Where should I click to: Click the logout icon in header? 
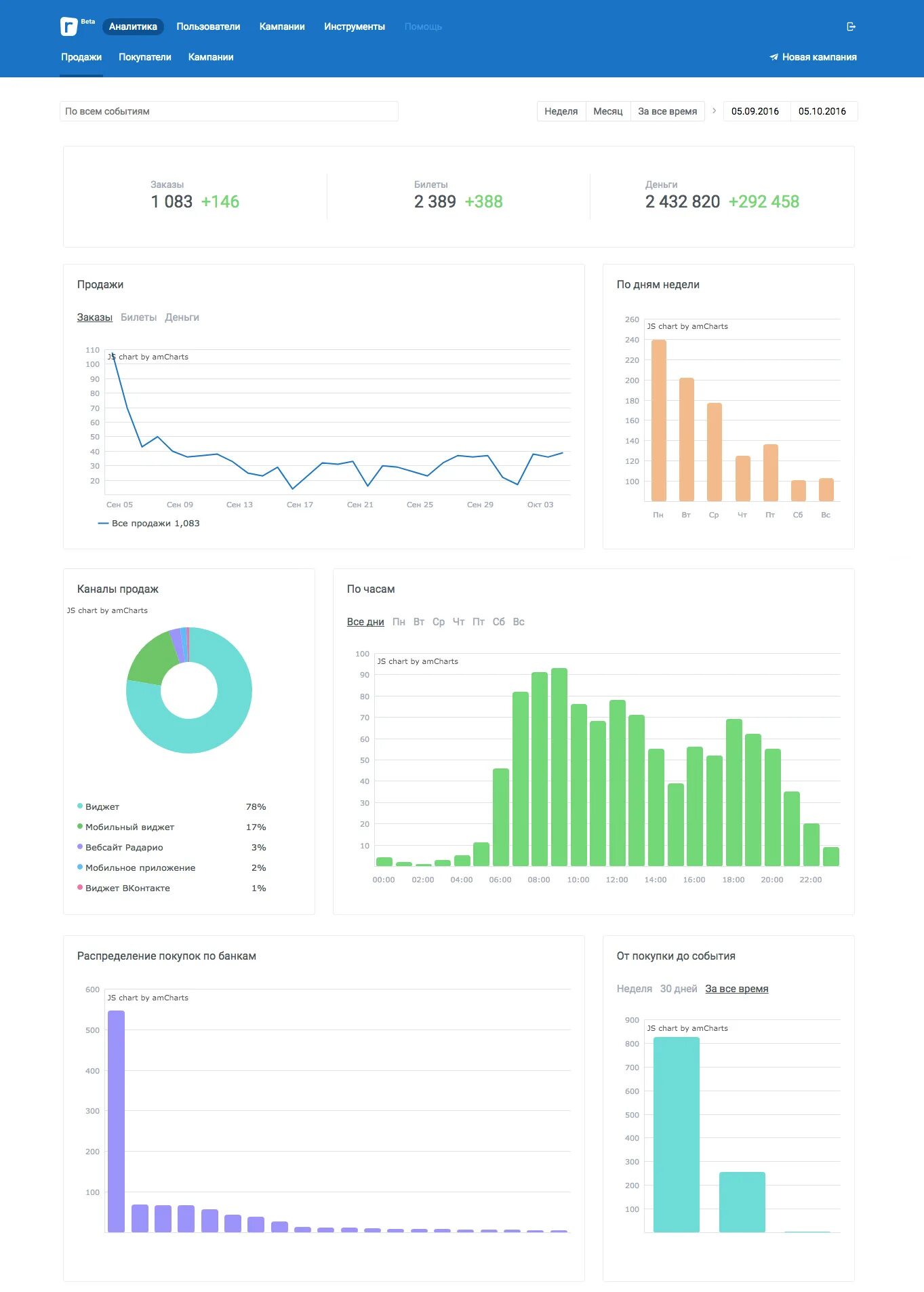pos(851,26)
